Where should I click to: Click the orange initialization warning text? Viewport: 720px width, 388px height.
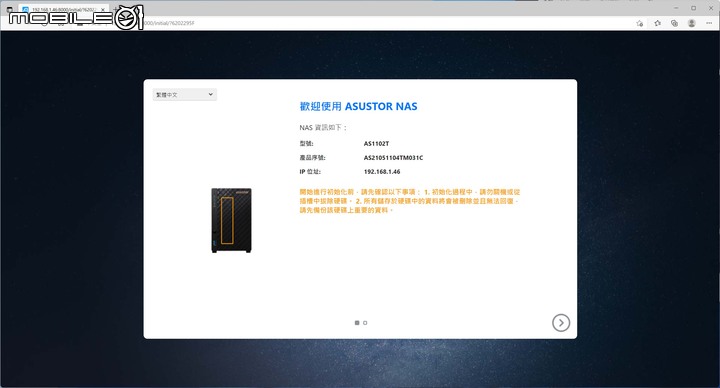[410, 201]
